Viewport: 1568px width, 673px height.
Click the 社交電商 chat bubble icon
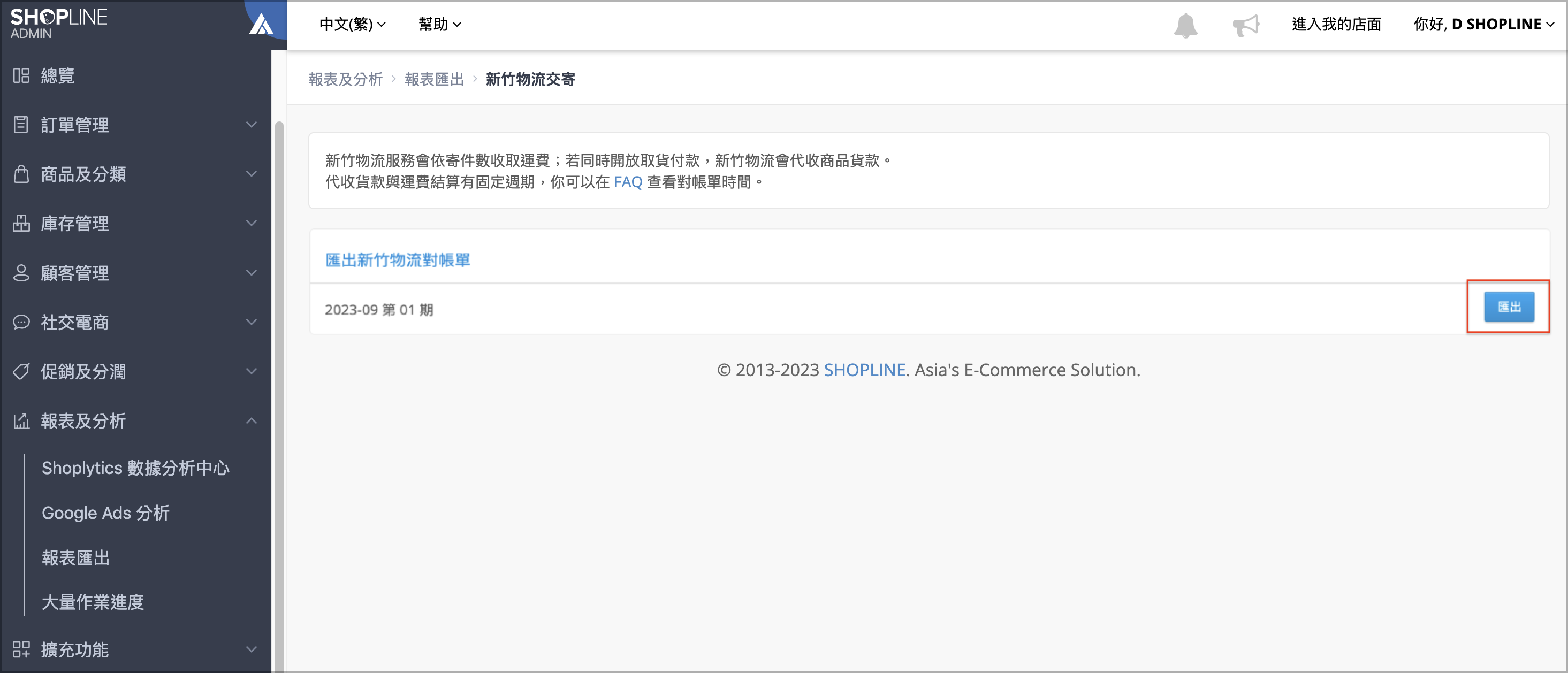point(21,322)
